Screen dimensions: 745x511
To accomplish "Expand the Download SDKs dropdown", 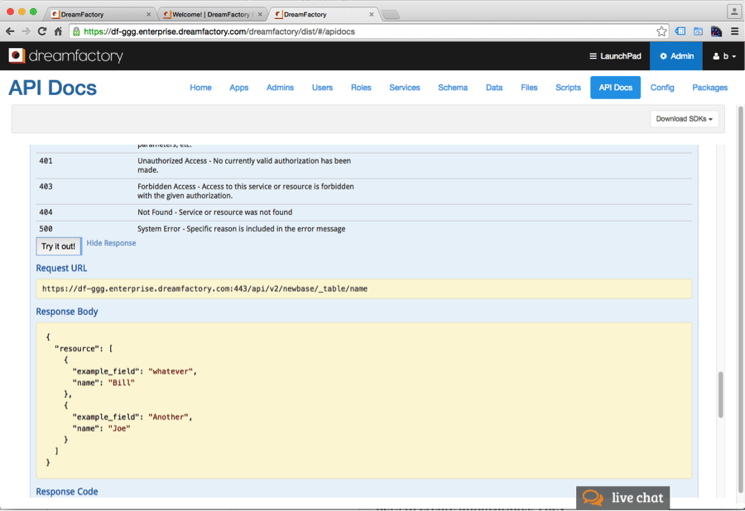I will pyautogui.click(x=684, y=119).
